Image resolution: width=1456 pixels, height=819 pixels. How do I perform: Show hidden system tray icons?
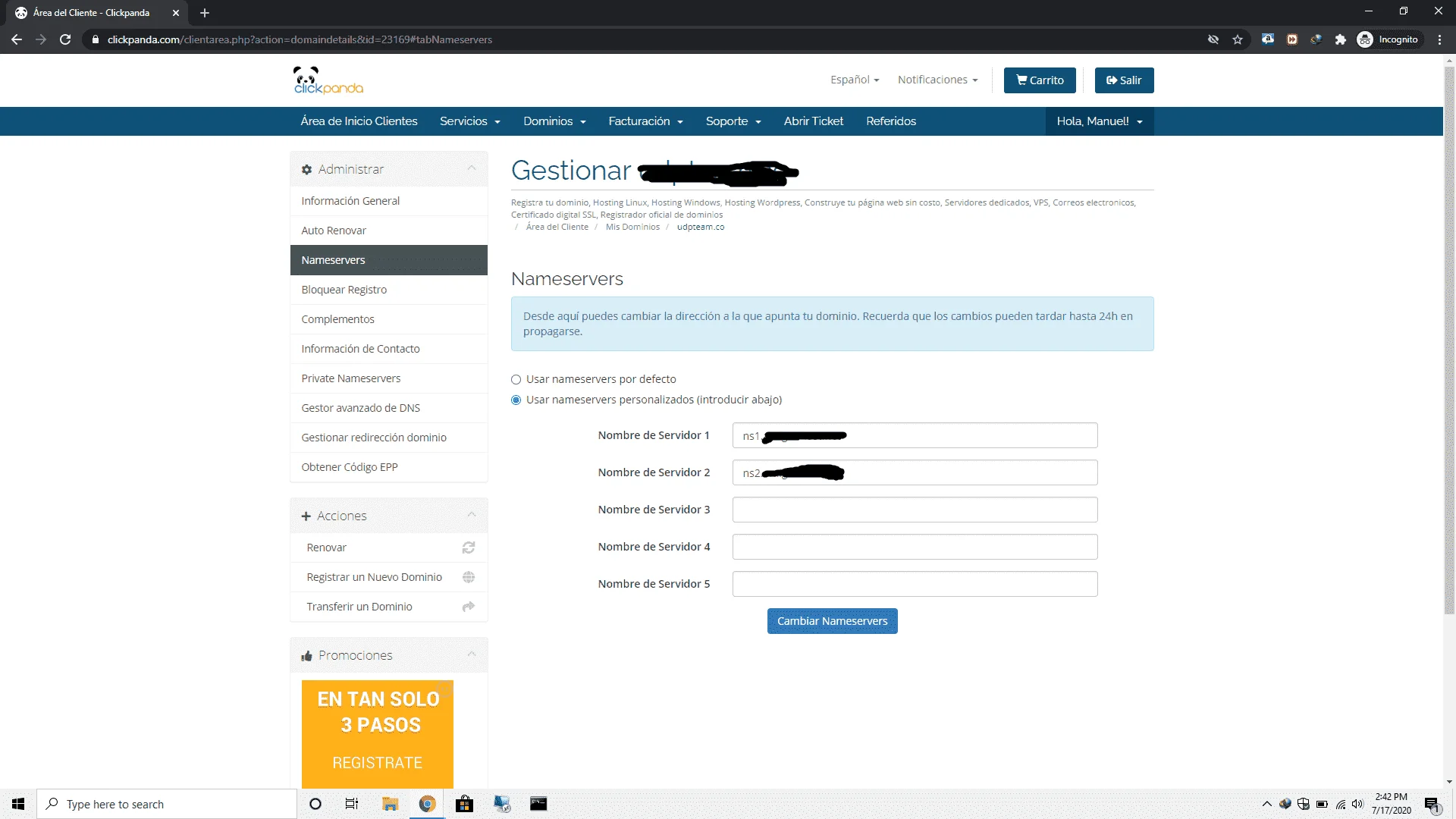coord(1266,804)
